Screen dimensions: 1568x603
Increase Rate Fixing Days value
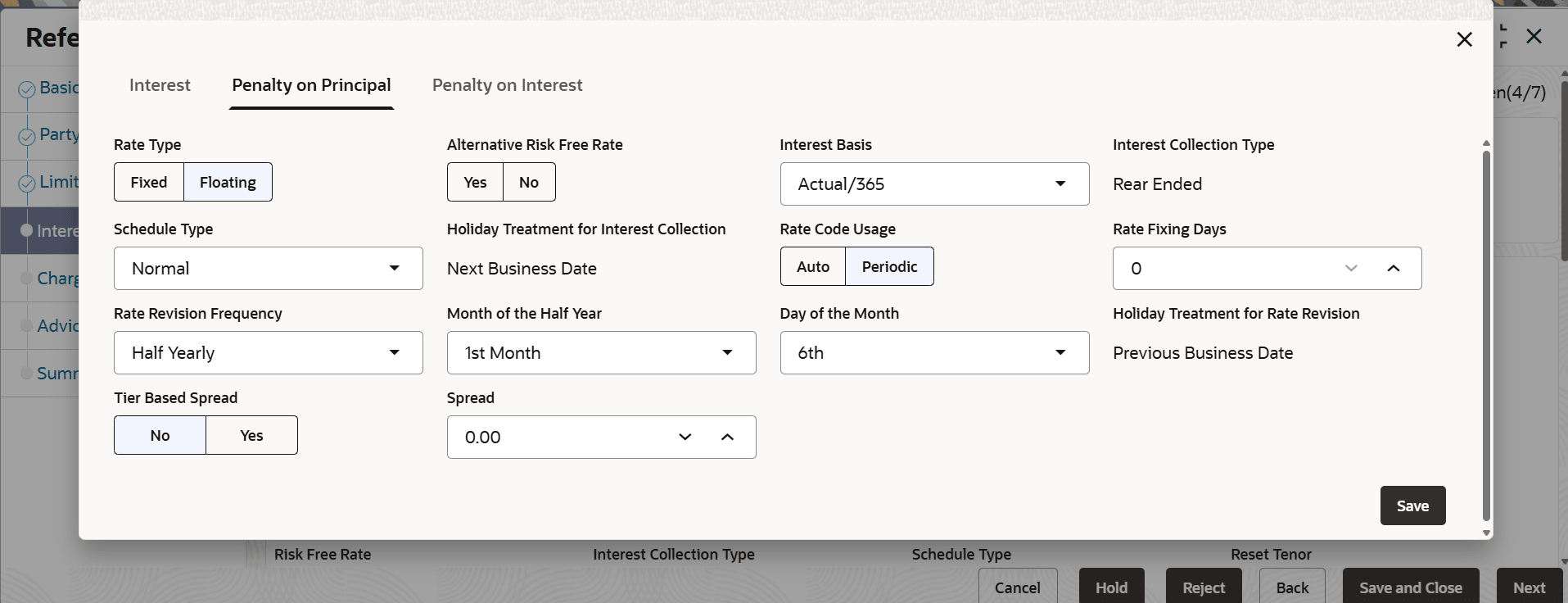tap(1394, 268)
